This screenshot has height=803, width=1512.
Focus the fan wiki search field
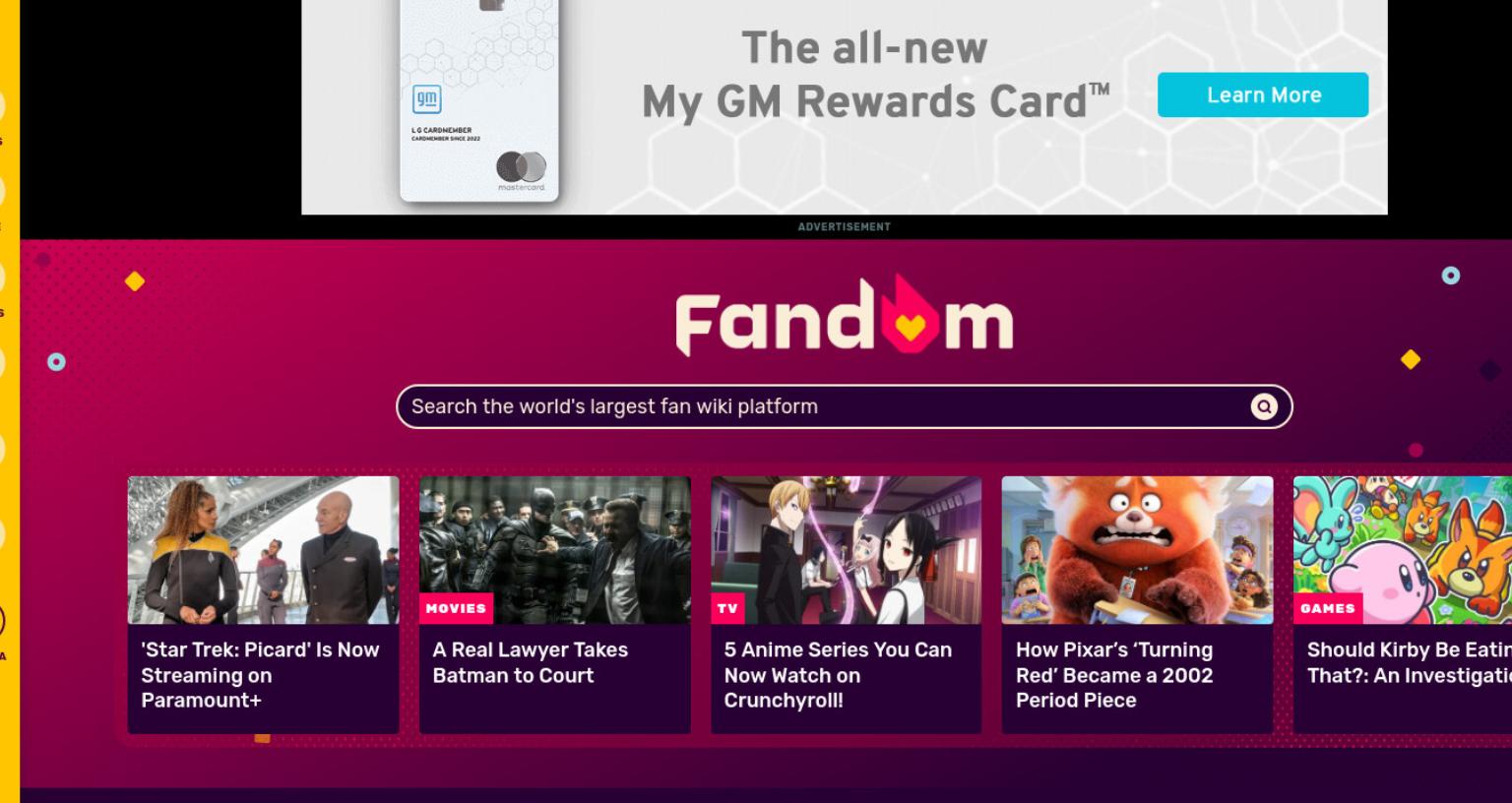(x=844, y=406)
